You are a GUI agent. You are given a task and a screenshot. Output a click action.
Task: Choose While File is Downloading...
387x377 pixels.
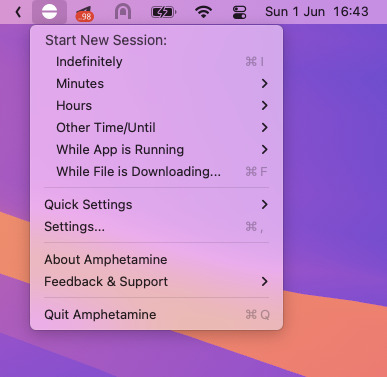[x=156, y=172]
